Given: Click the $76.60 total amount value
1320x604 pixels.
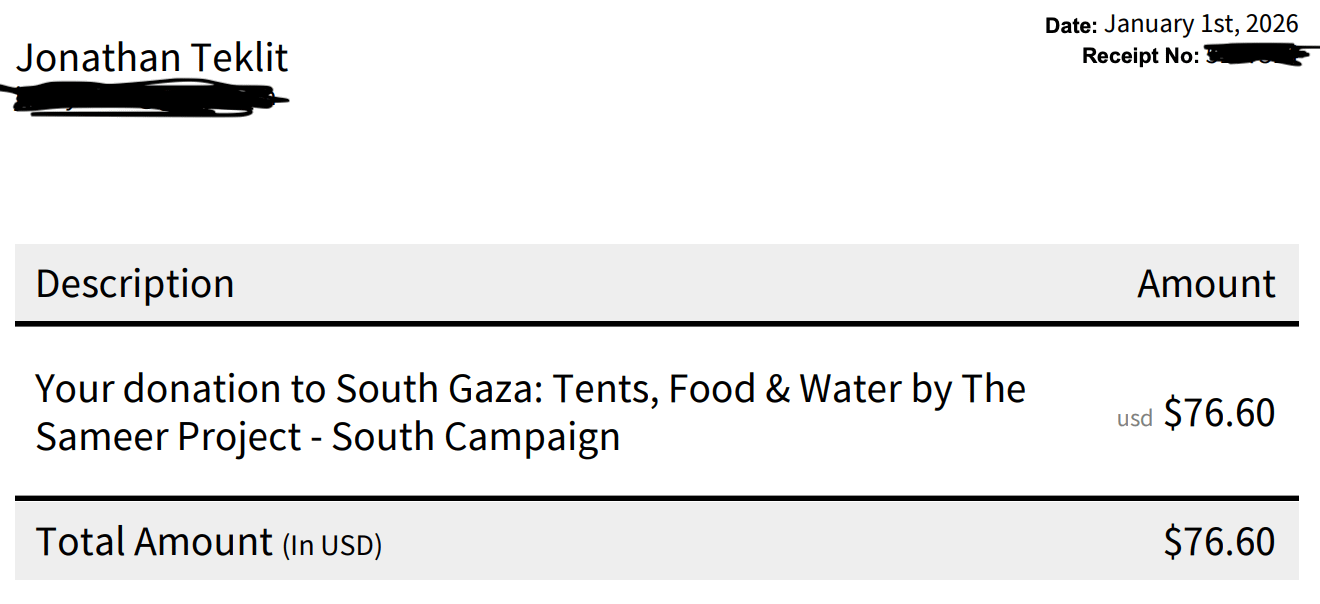Looking at the screenshot, I should point(1220,542).
